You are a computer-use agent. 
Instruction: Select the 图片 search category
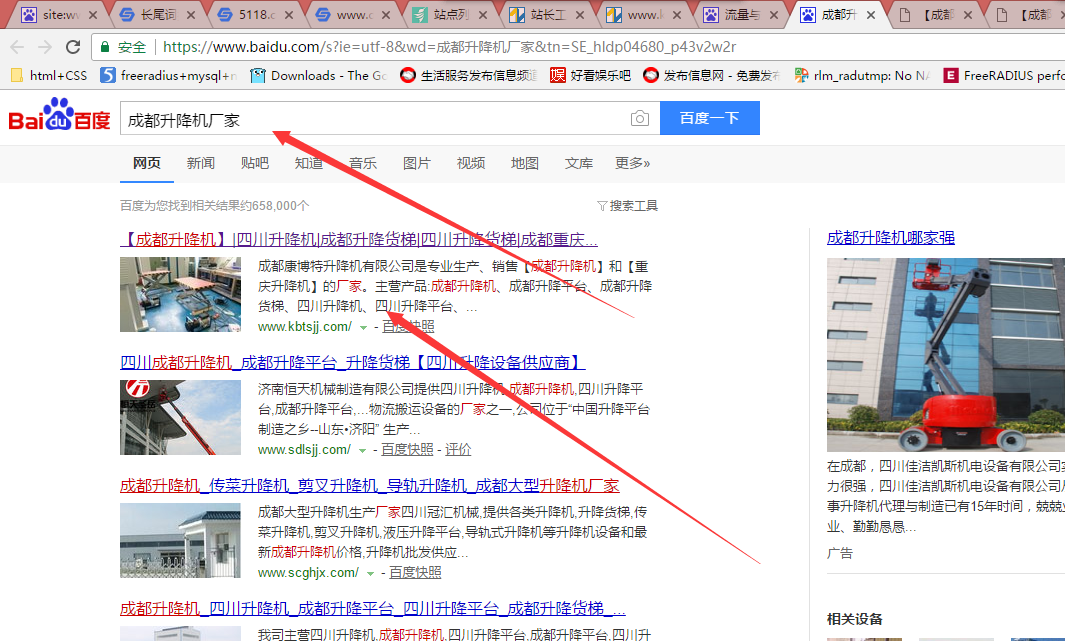tap(417, 163)
